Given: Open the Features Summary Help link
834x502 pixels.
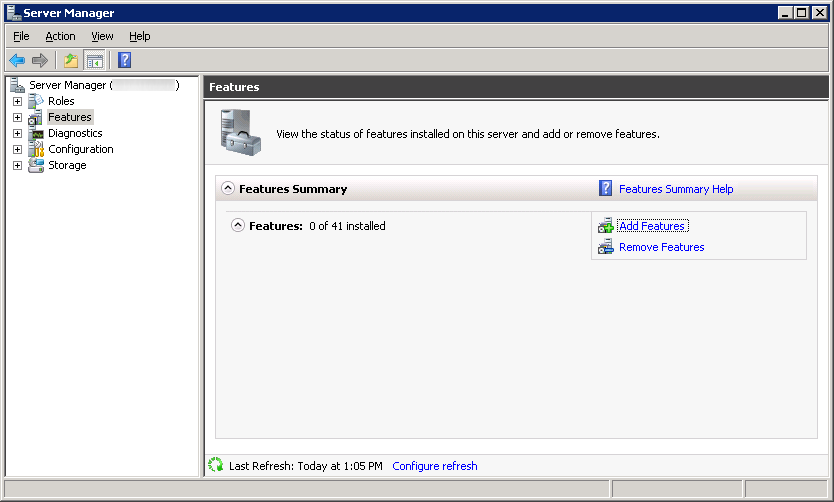Looking at the screenshot, I should [676, 189].
